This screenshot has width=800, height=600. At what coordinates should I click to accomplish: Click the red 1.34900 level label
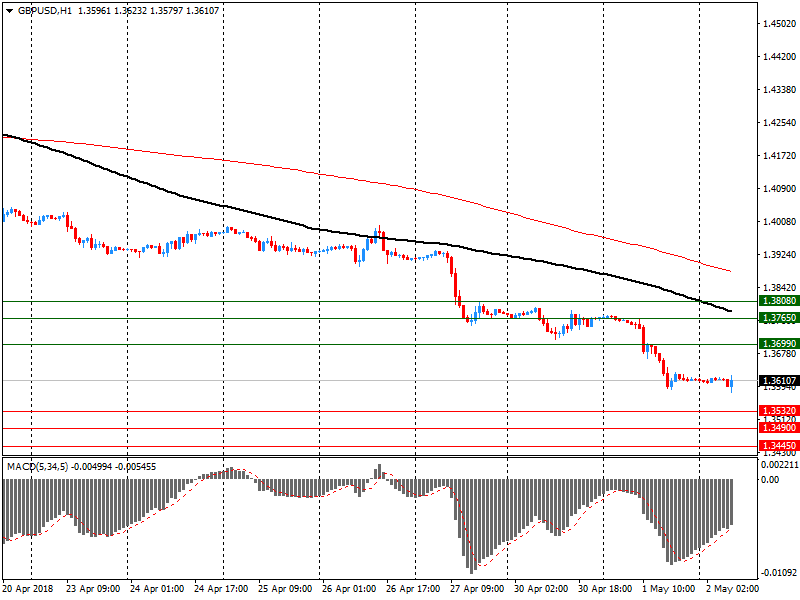click(778, 428)
